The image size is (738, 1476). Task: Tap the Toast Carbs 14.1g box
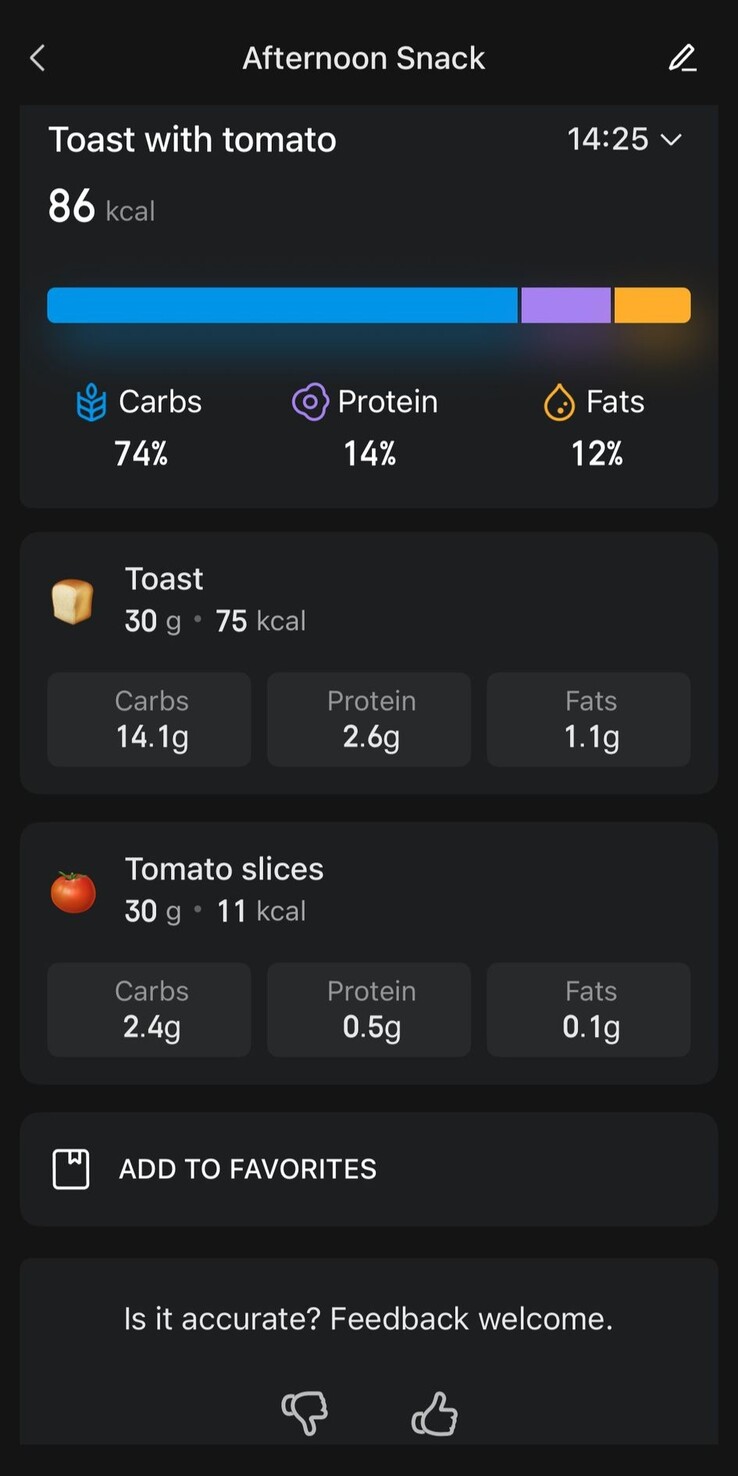click(149, 719)
